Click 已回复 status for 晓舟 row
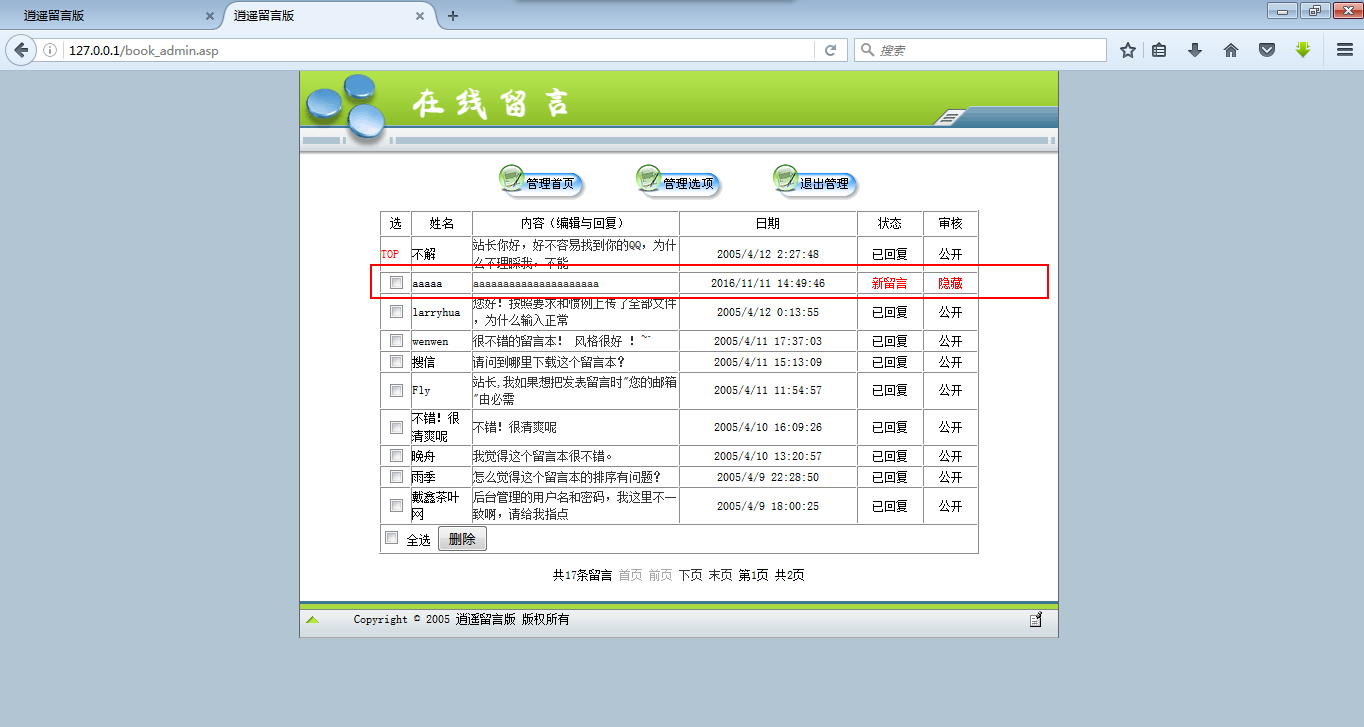 [890, 456]
